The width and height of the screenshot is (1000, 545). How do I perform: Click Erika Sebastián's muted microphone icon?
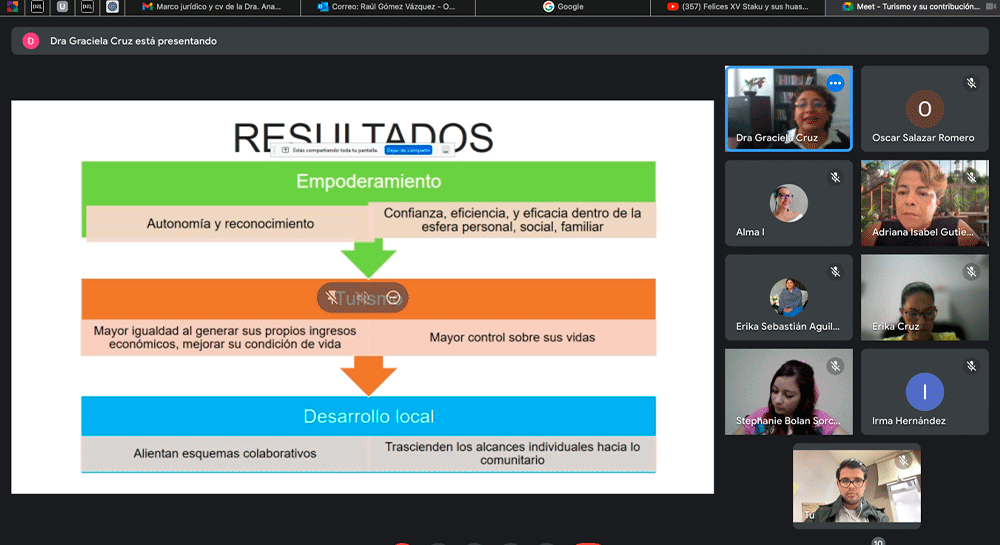835,272
